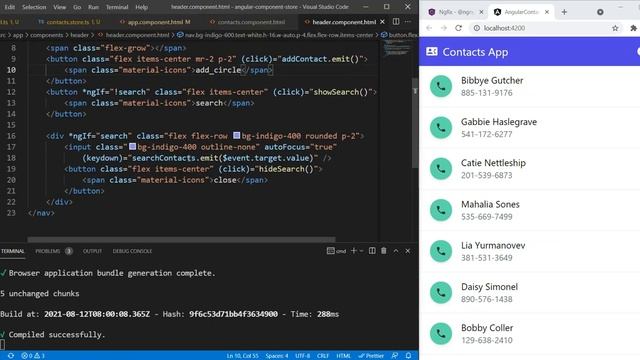Go back in the browser

click(429, 28)
